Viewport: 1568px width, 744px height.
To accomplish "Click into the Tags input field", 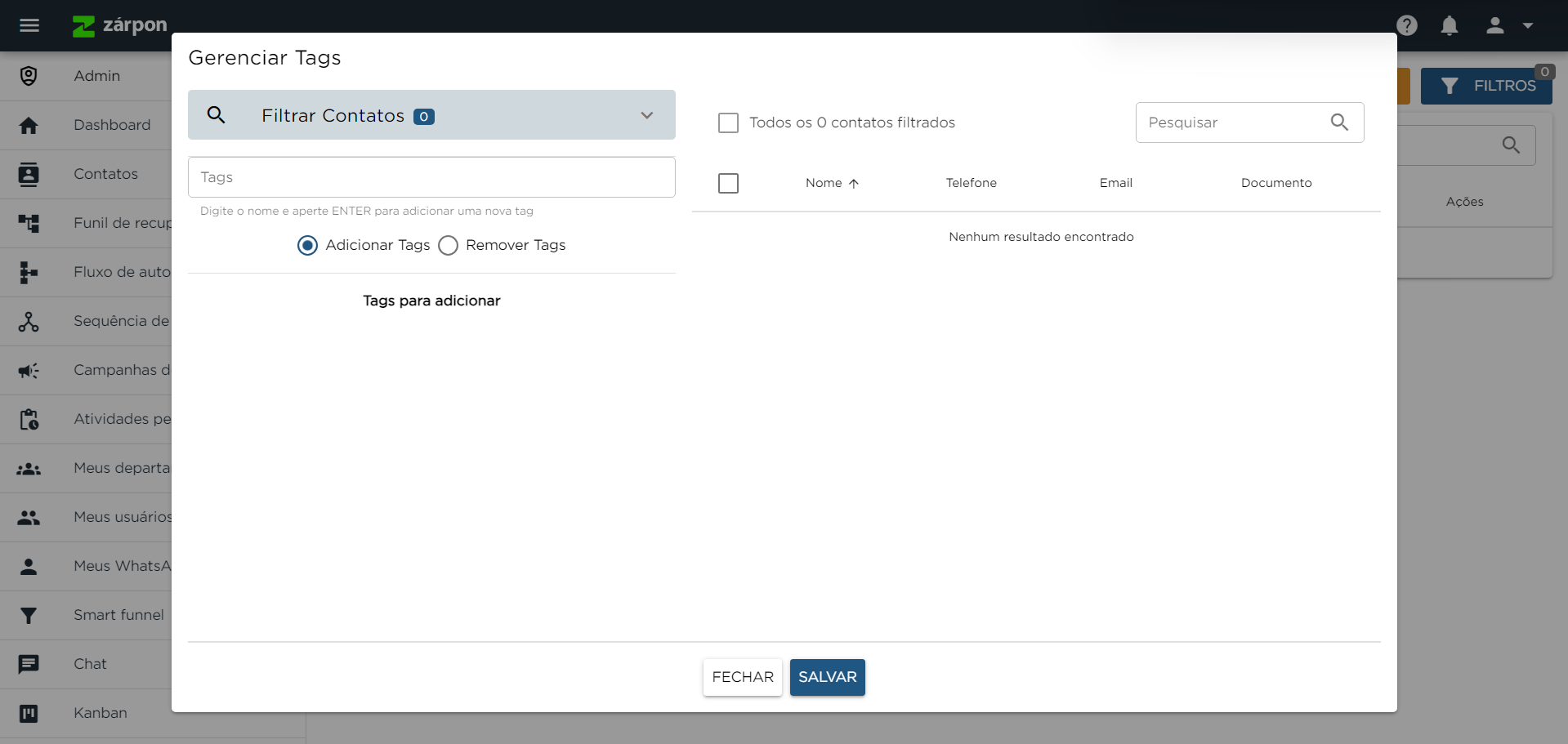I will [x=431, y=177].
